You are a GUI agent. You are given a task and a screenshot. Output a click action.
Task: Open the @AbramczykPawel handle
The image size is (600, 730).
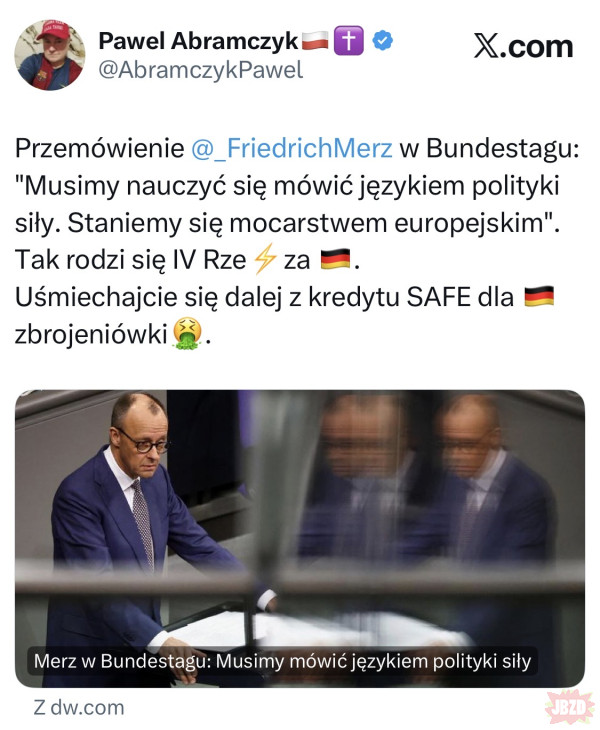pos(201,70)
